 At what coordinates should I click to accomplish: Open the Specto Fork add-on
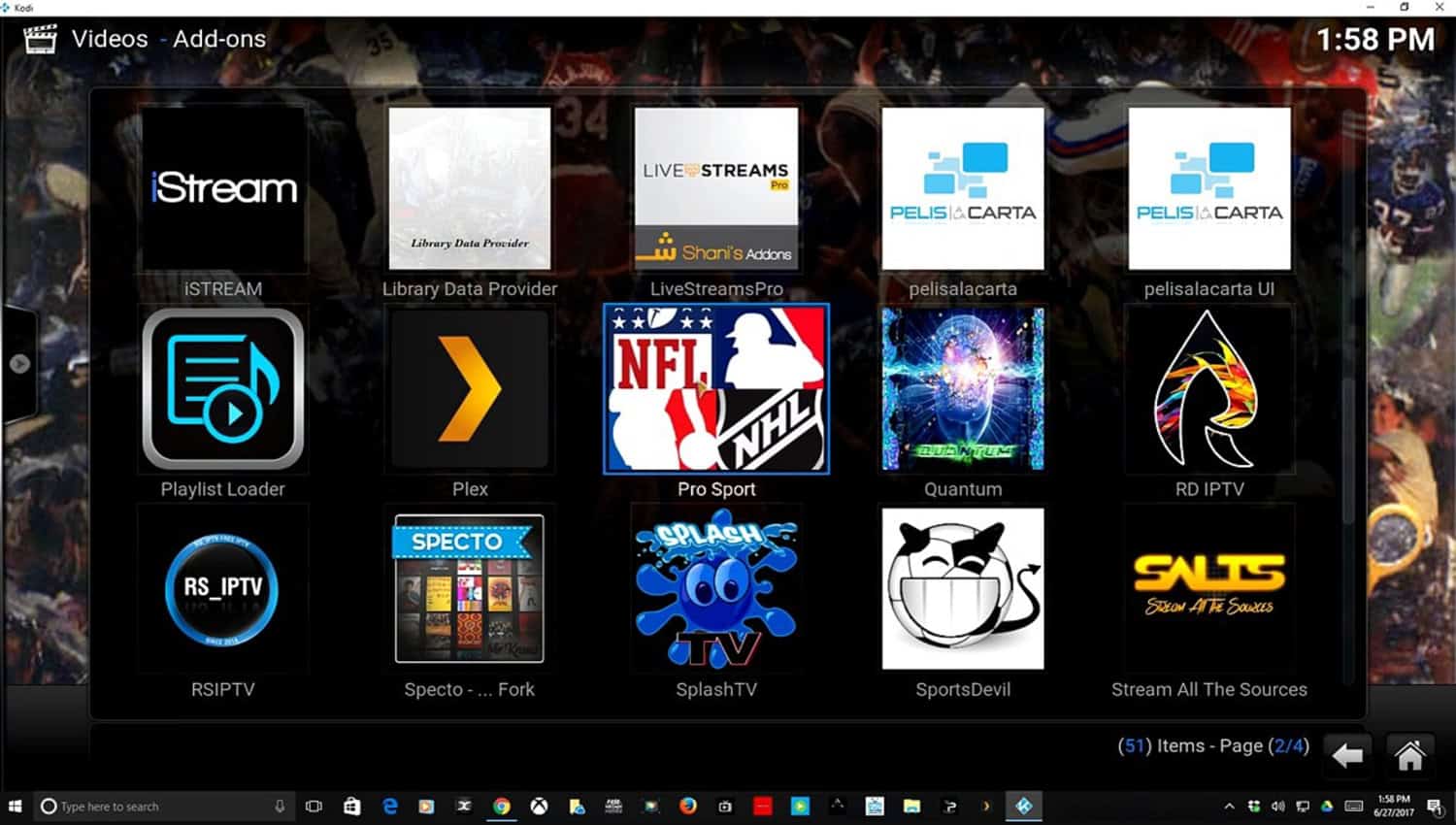point(470,589)
